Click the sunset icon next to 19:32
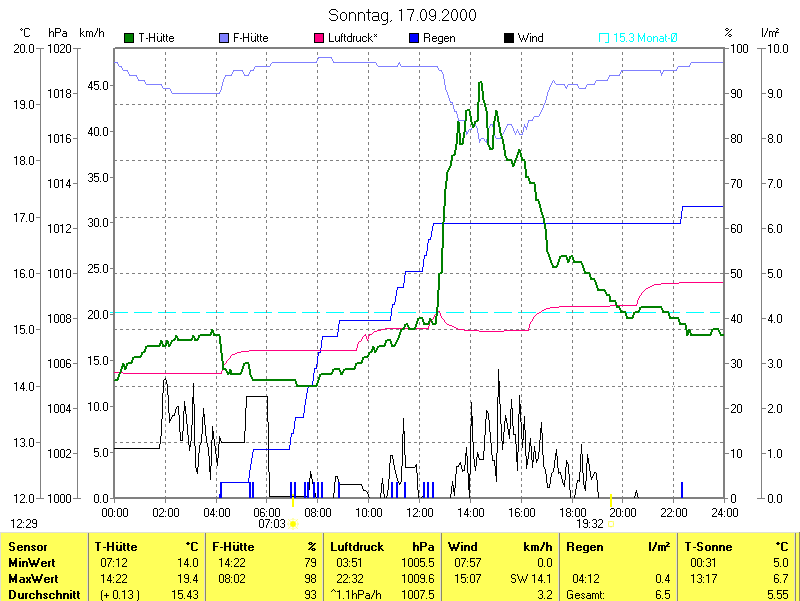The width and height of the screenshot is (800, 601). [x=610, y=523]
